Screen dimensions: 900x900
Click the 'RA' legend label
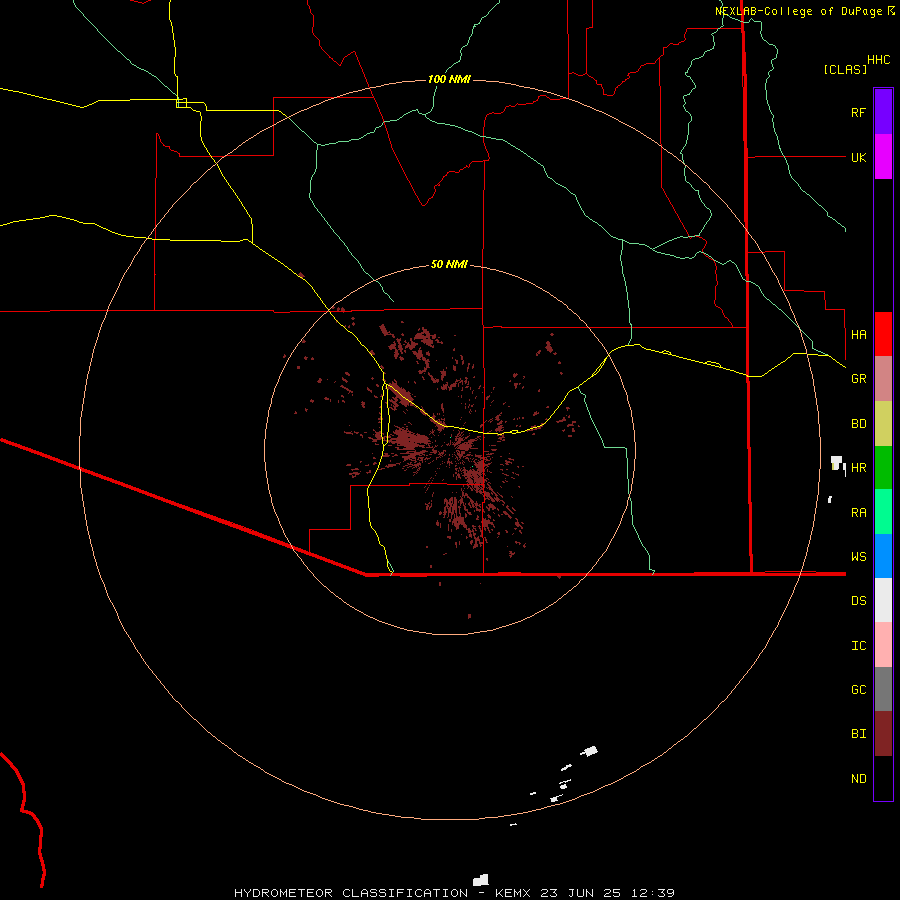(858, 513)
